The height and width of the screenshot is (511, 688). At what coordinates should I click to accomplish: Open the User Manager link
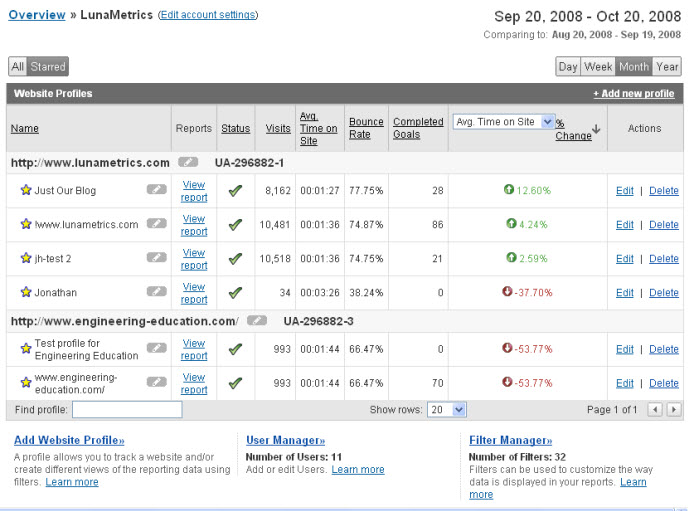coord(285,440)
